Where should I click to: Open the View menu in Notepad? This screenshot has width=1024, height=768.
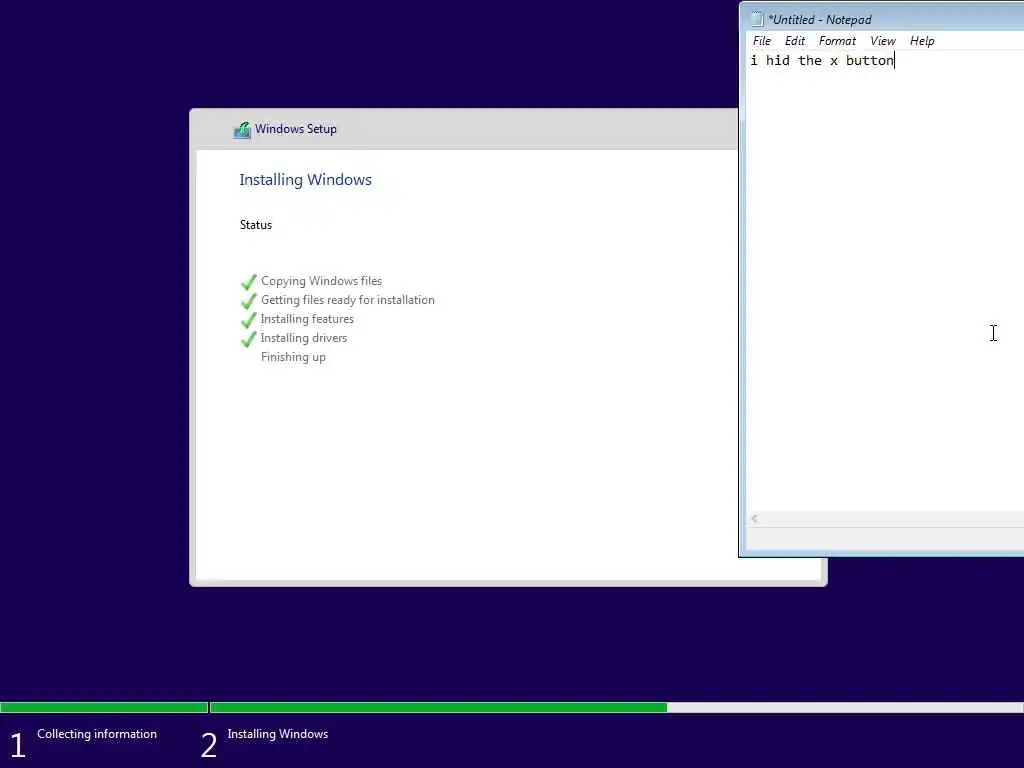point(883,40)
